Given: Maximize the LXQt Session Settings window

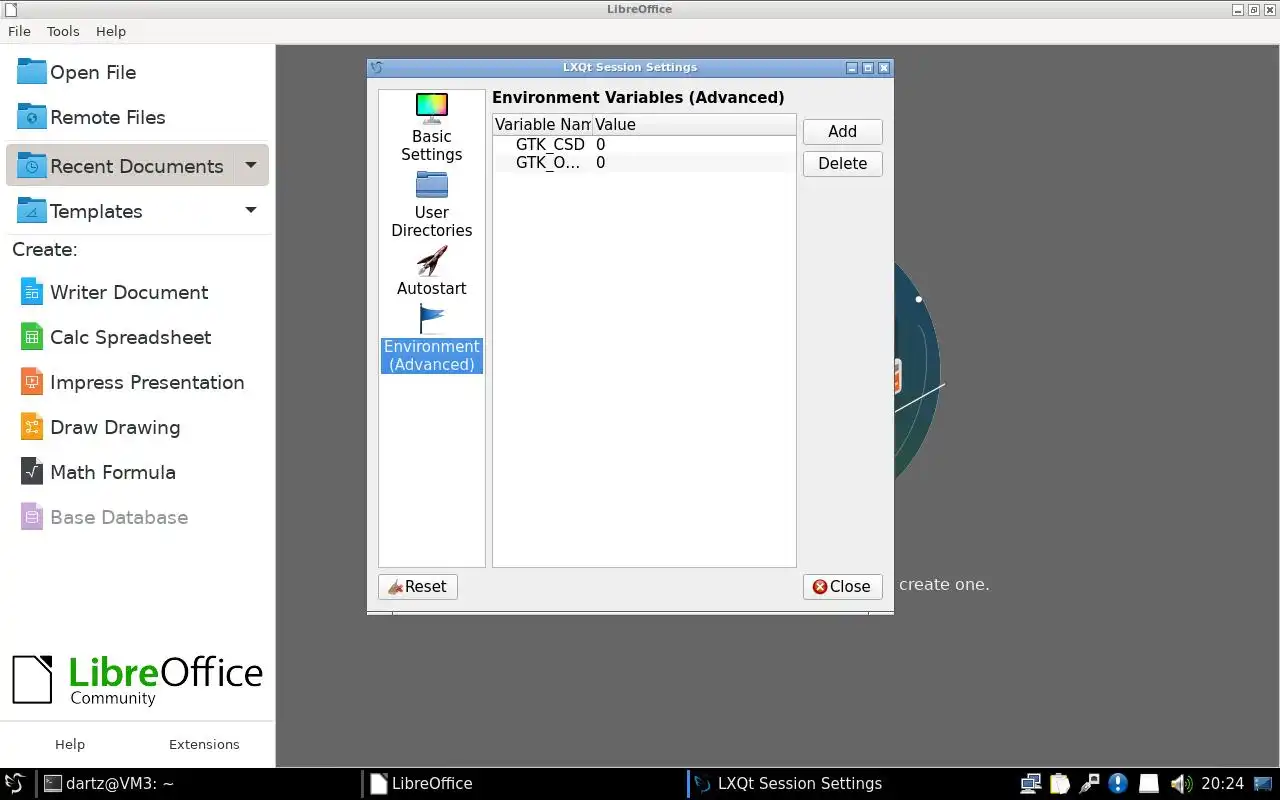Looking at the screenshot, I should (x=868, y=68).
